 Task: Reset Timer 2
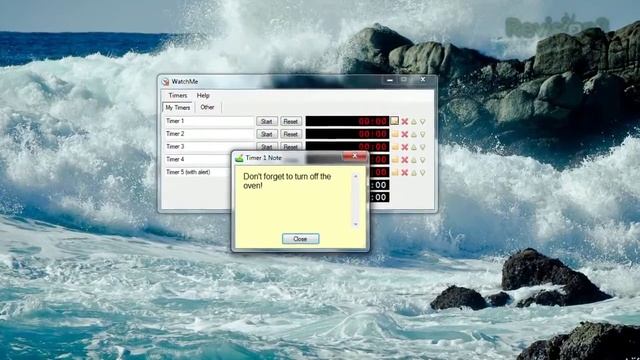click(291, 134)
